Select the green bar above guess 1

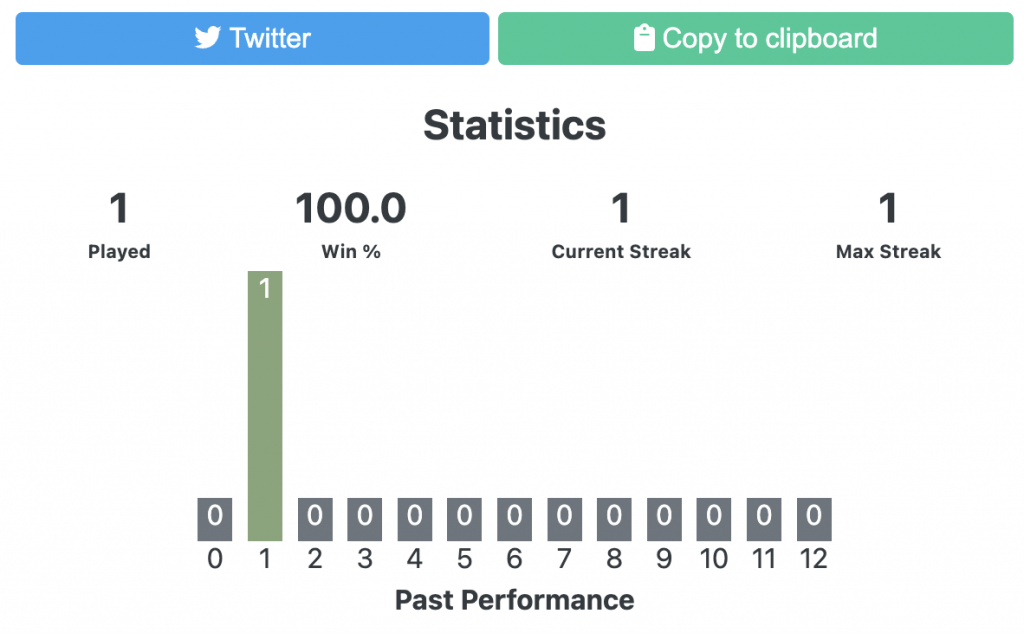point(264,400)
